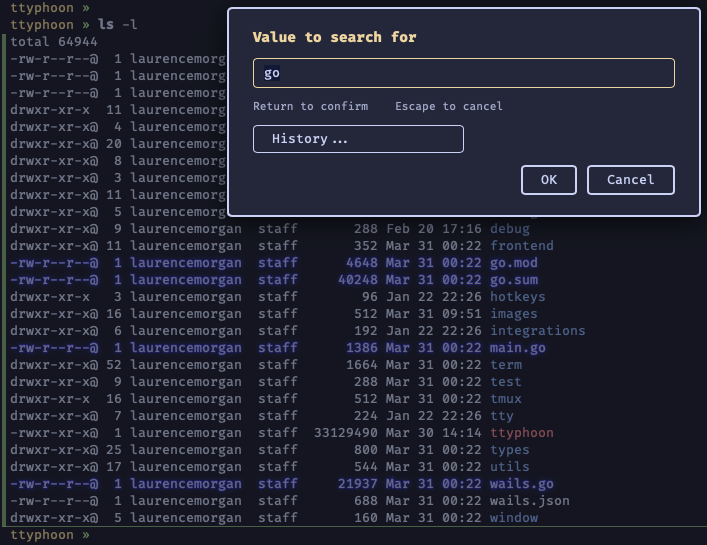Viewport: 707px width, 545px height.
Task: Click the go.mod file name
Action: [514, 263]
